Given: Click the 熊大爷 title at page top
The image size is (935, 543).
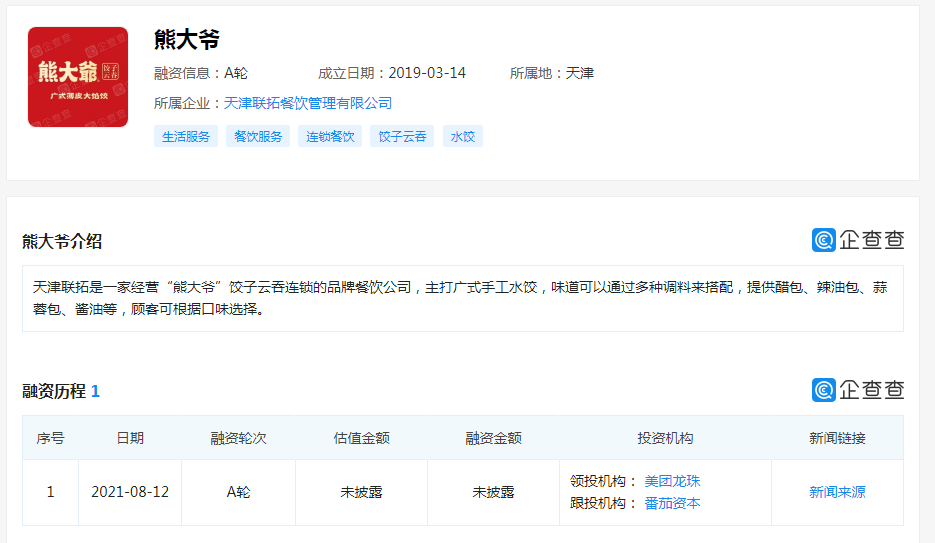Looking at the screenshot, I should tap(187, 40).
